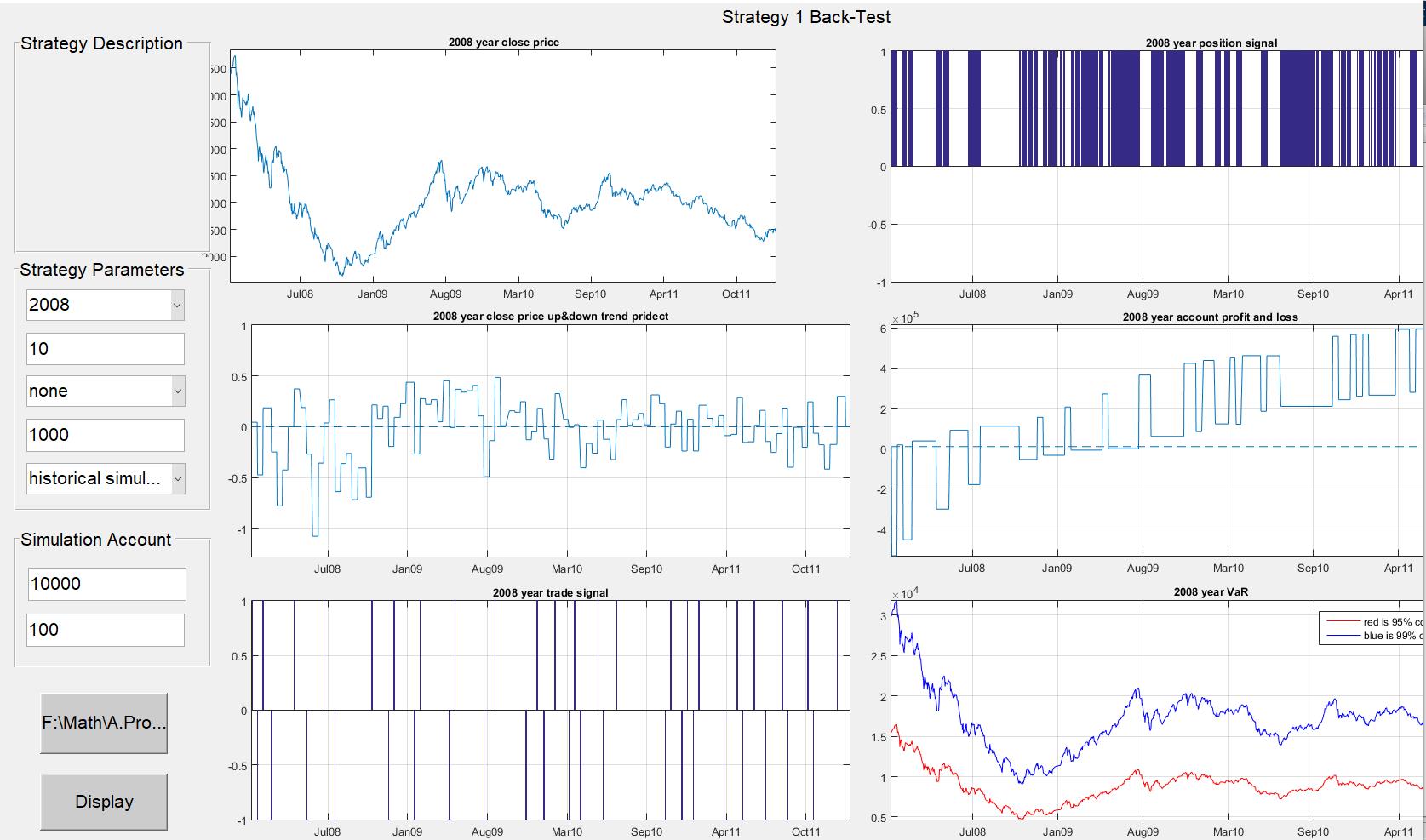1426x840 pixels.
Task: Click the Simulation Account field showing 100
Action: pyautogui.click(x=105, y=630)
